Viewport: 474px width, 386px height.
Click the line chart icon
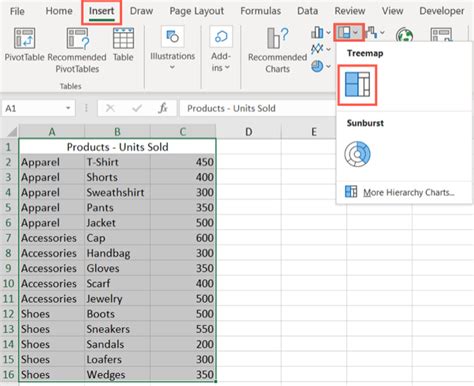point(317,49)
